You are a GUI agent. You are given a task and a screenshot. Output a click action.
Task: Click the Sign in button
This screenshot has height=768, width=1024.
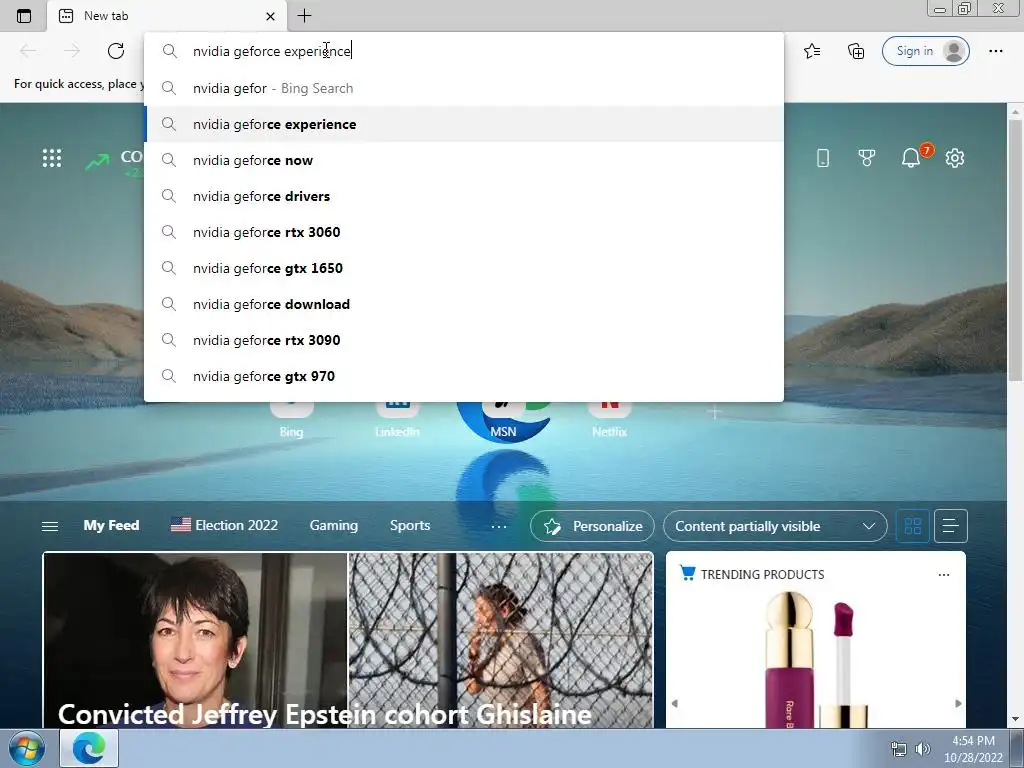click(925, 51)
